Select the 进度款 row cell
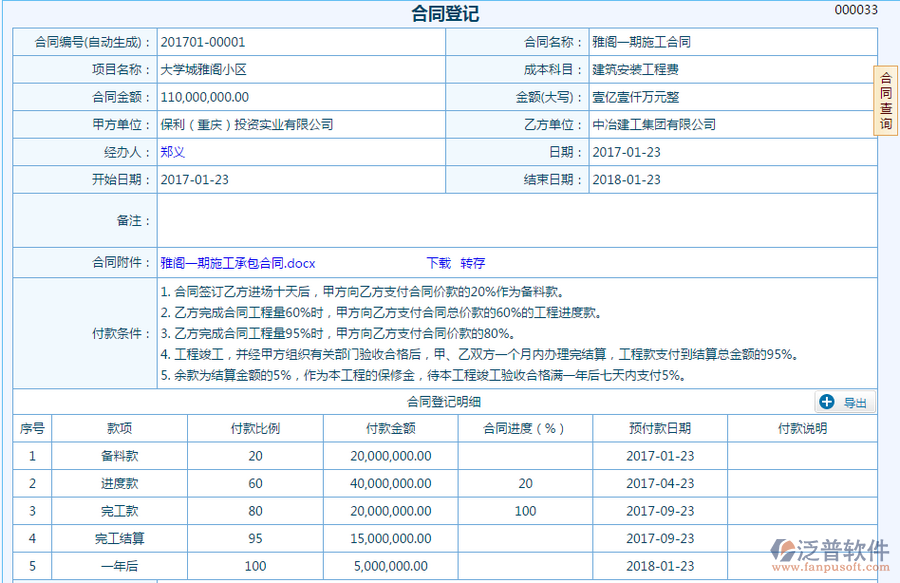This screenshot has height=583, width=900. [119, 483]
